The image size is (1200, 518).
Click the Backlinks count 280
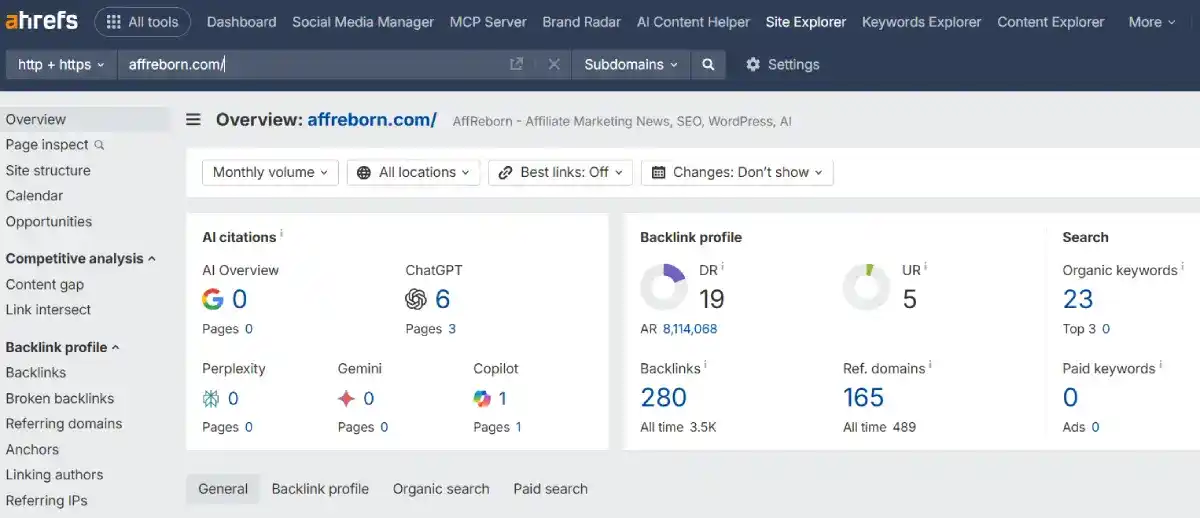663,397
